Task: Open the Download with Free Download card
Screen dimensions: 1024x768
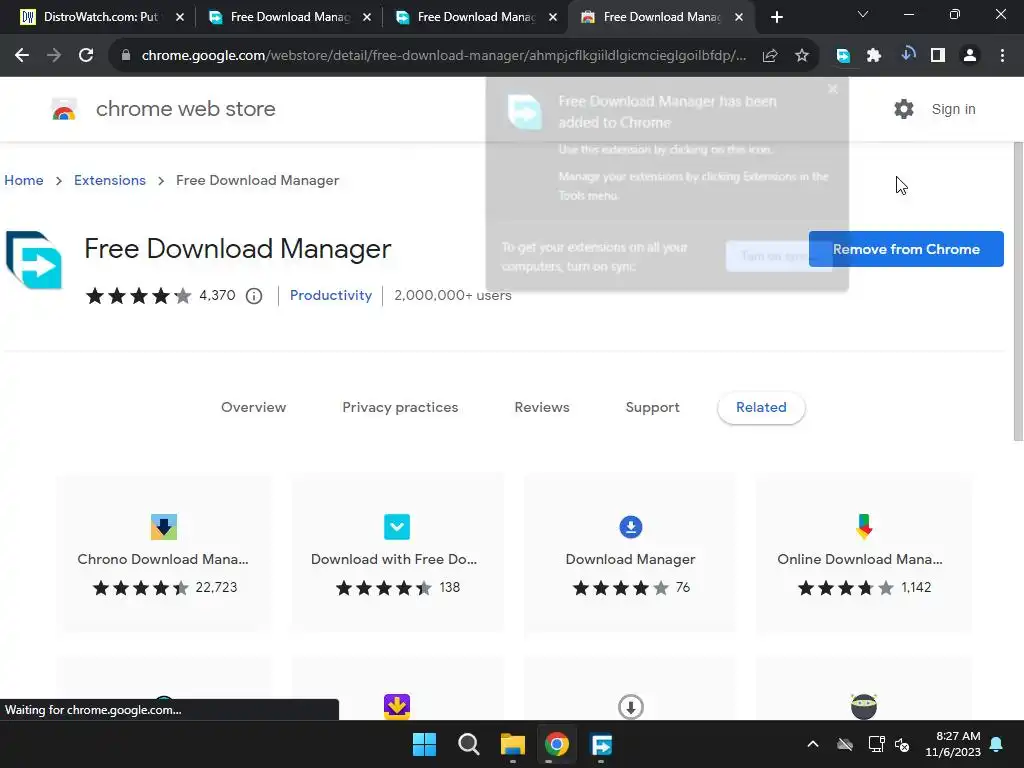Action: [x=397, y=552]
